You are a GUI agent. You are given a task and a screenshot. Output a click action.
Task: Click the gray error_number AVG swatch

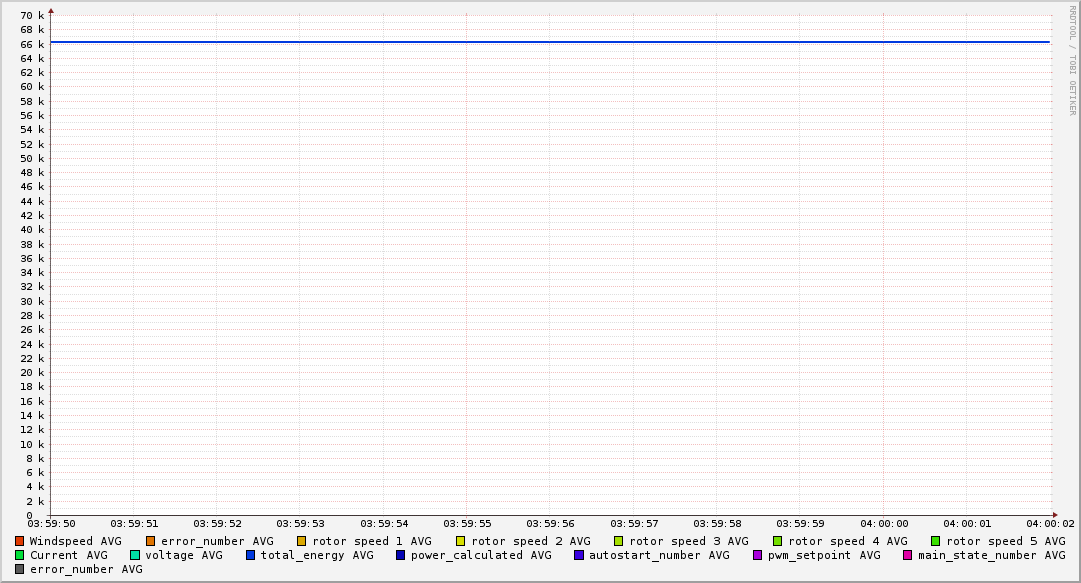pos(19,569)
